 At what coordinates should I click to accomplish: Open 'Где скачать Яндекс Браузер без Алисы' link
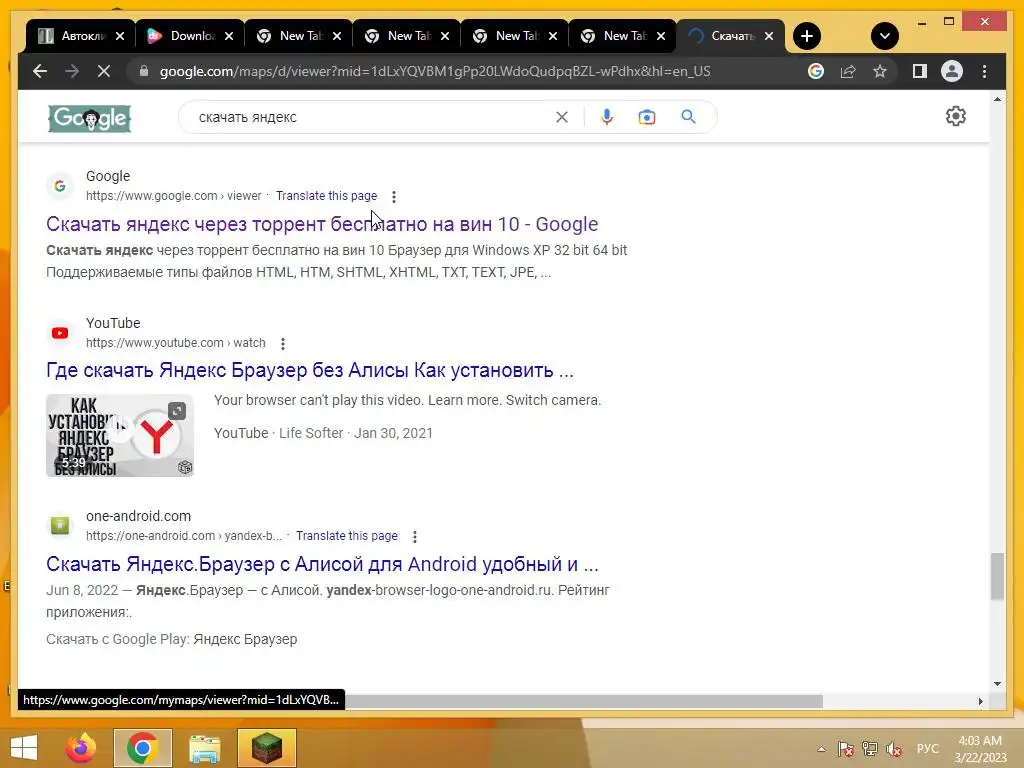(310, 370)
